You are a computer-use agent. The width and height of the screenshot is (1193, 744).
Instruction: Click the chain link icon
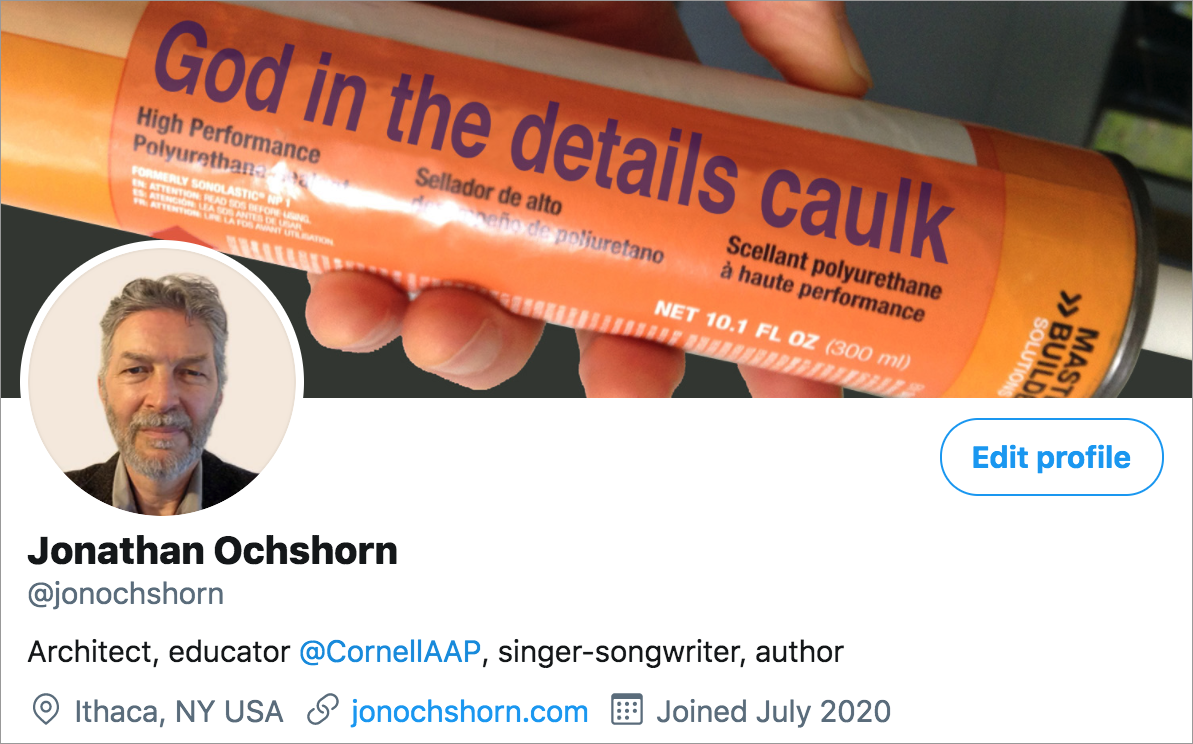pyautogui.click(x=323, y=710)
